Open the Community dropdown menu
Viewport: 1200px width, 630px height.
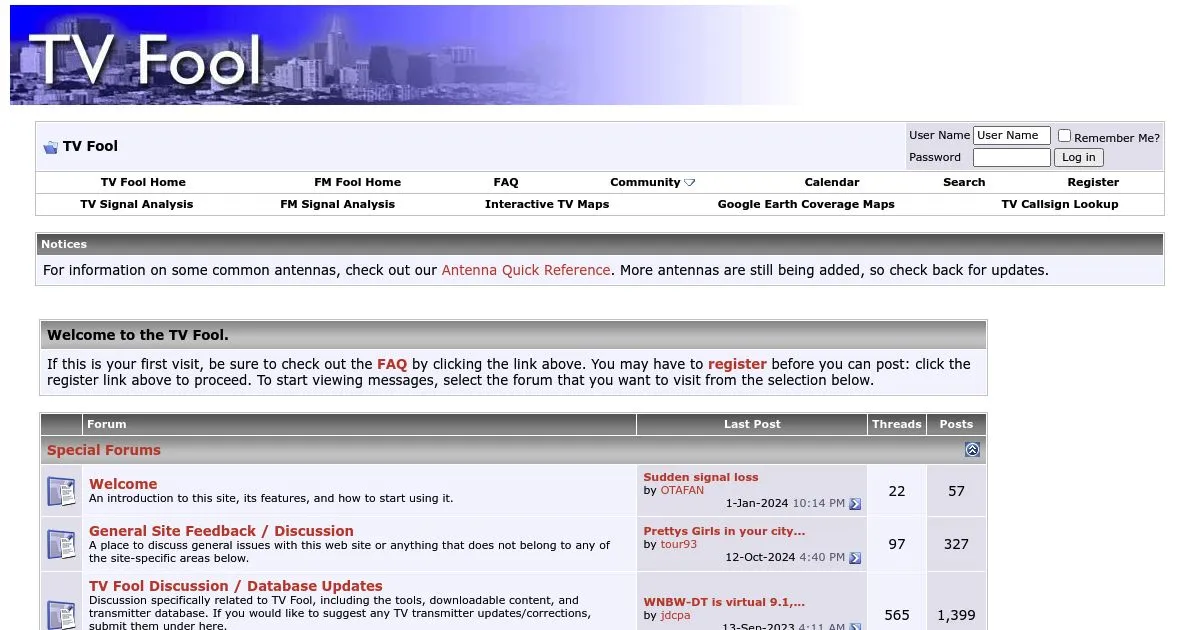tap(652, 182)
